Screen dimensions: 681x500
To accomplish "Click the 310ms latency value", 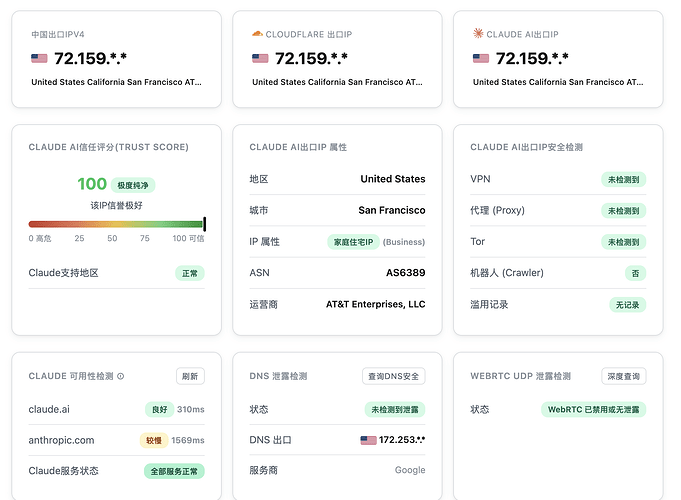I will [x=191, y=409].
